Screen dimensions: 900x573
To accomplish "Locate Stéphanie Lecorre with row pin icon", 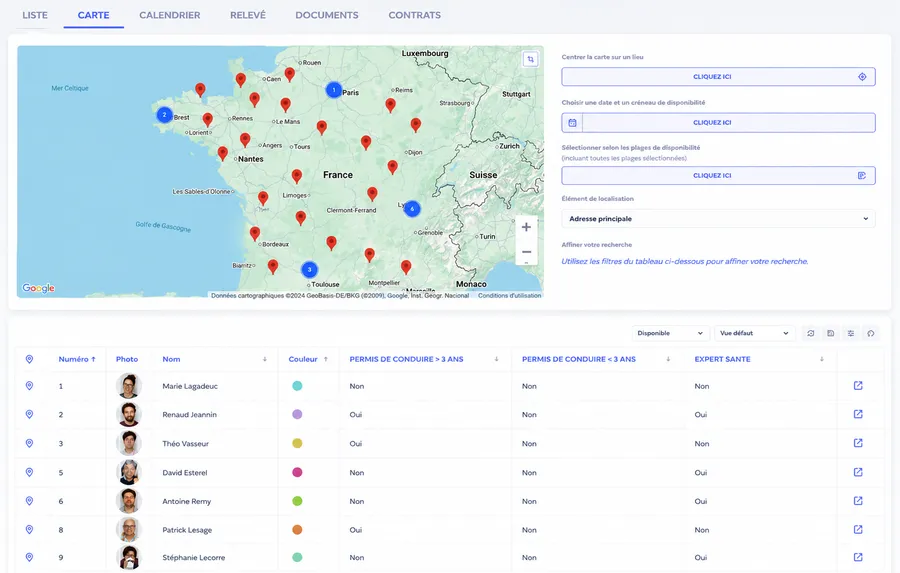I will pos(29,557).
